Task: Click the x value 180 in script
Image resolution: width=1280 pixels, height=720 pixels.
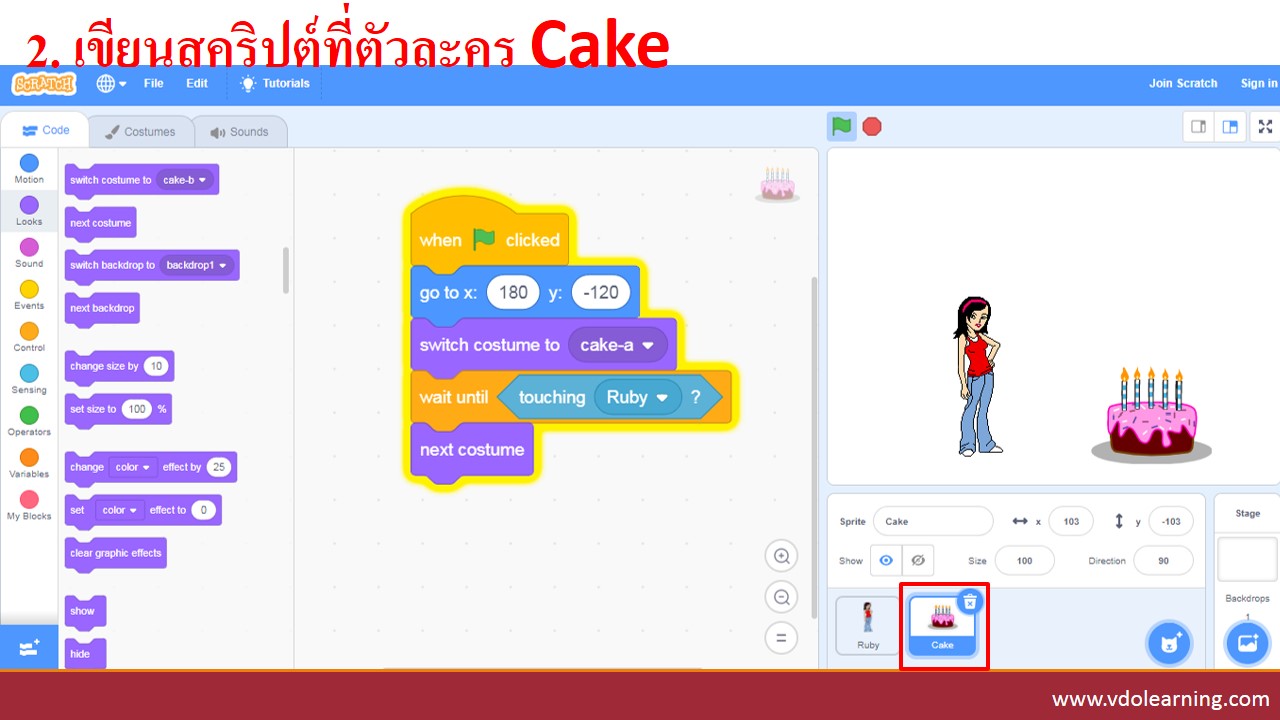Action: pyautogui.click(x=513, y=292)
